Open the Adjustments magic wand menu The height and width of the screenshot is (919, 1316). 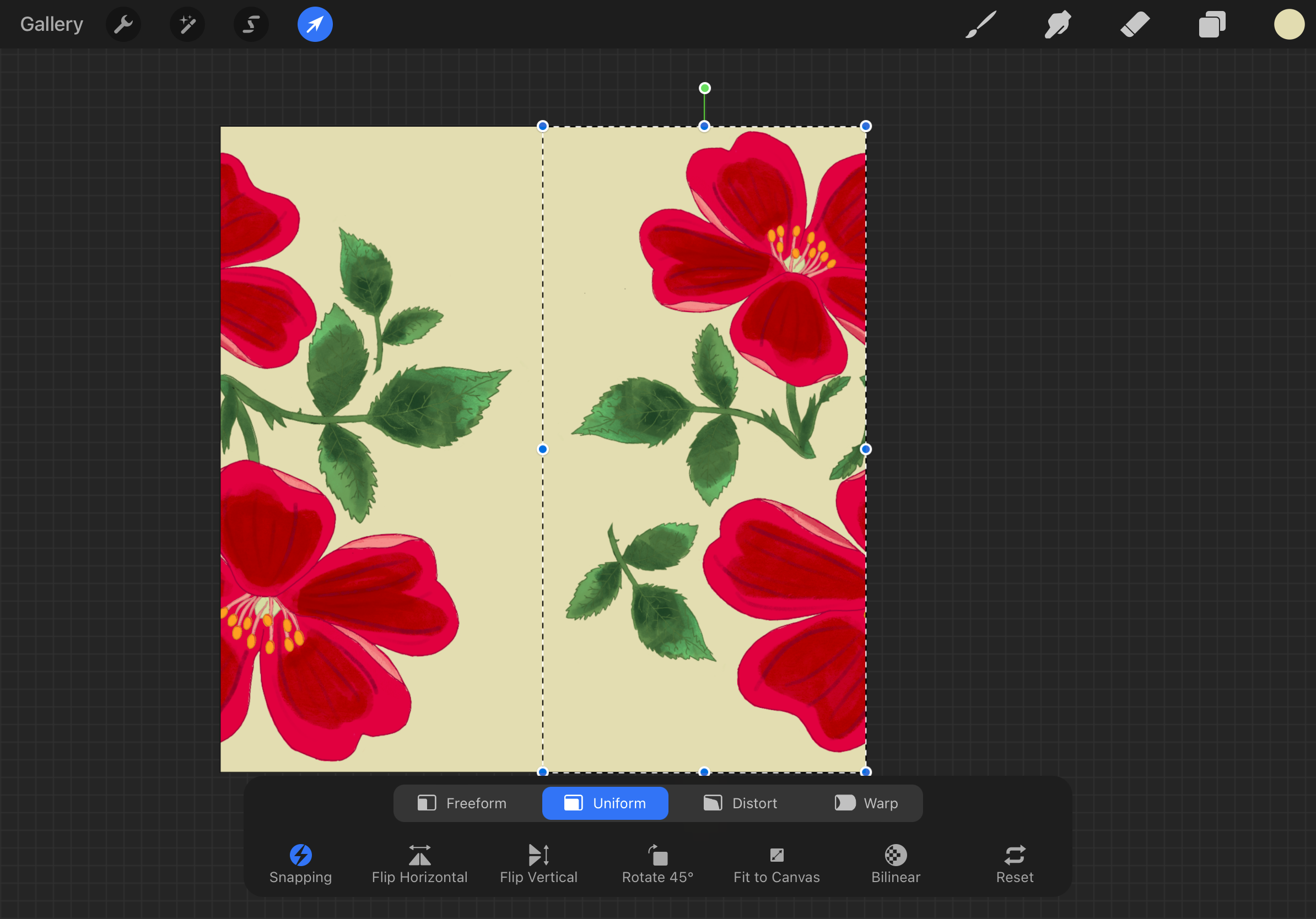tap(187, 25)
